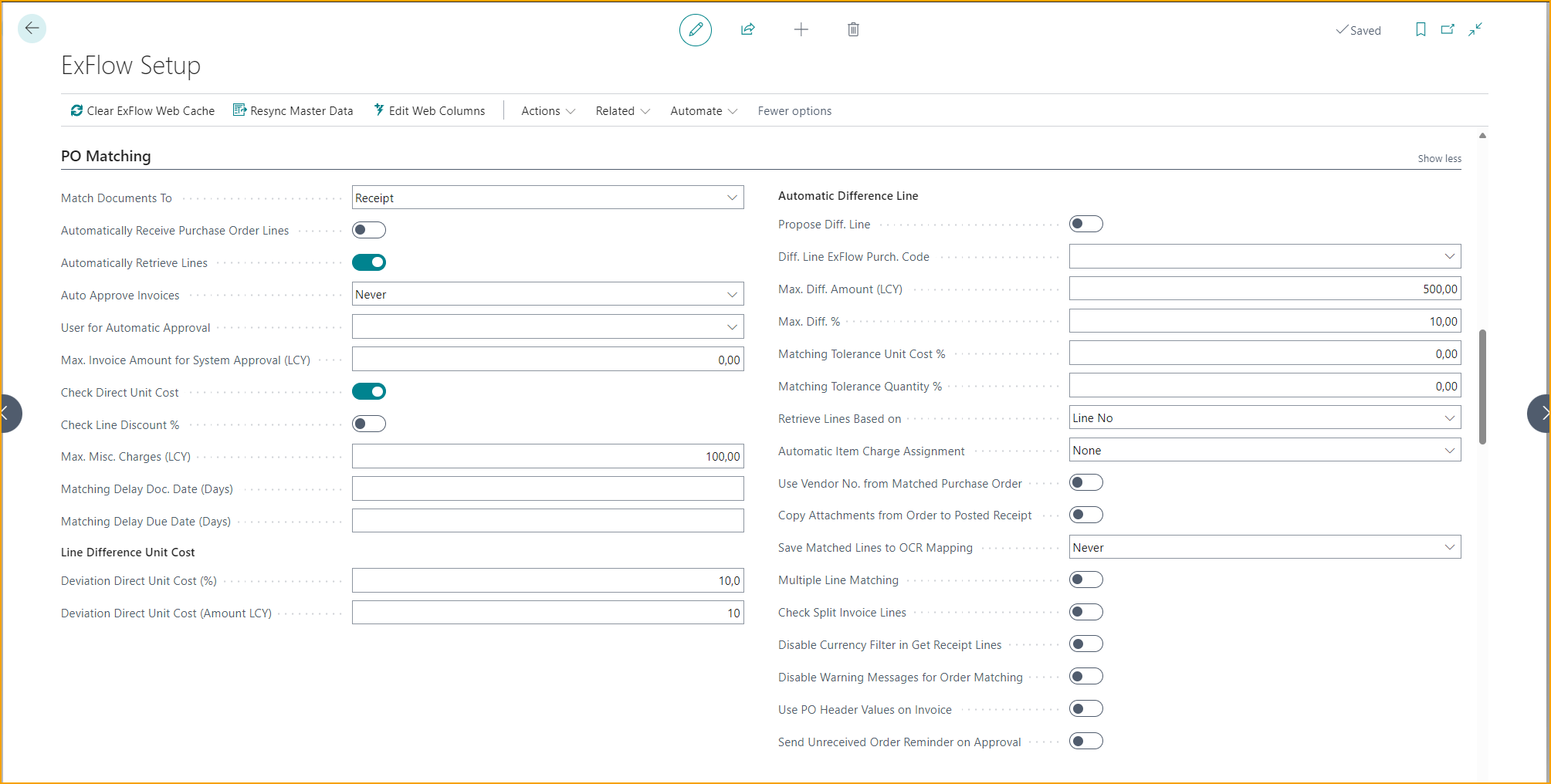Screen dimensions: 1551x784
Task: Go to previous record arrow
Action: 9,414
